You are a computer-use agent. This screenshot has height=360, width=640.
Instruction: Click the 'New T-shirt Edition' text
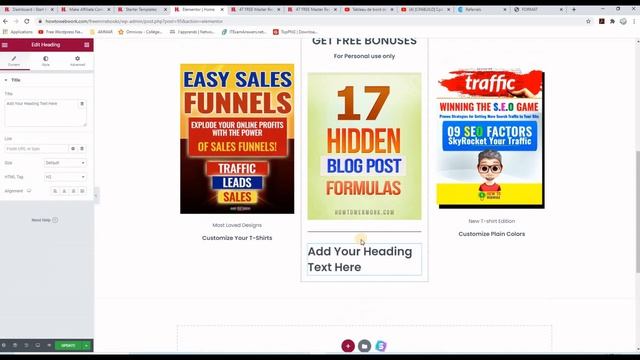pyautogui.click(x=491, y=221)
